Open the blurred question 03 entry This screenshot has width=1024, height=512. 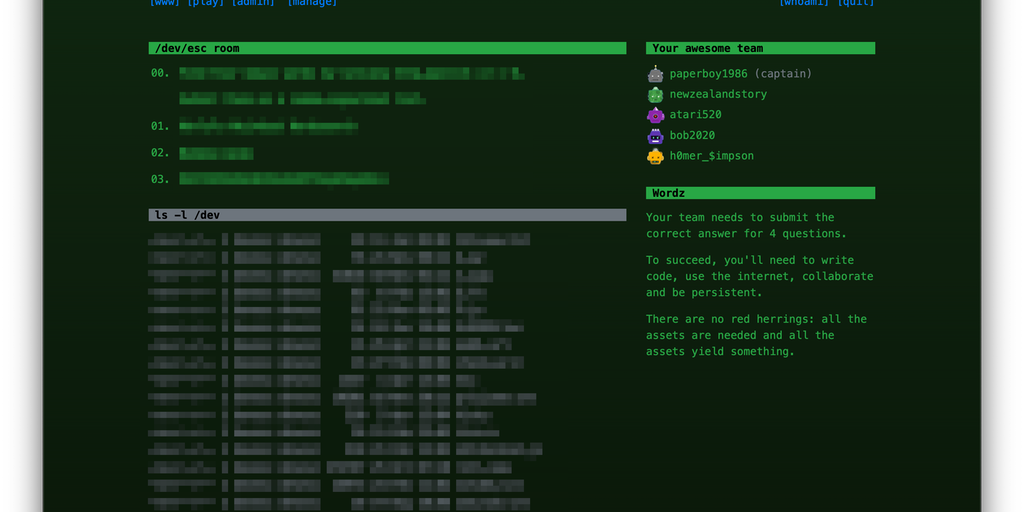coord(284,179)
